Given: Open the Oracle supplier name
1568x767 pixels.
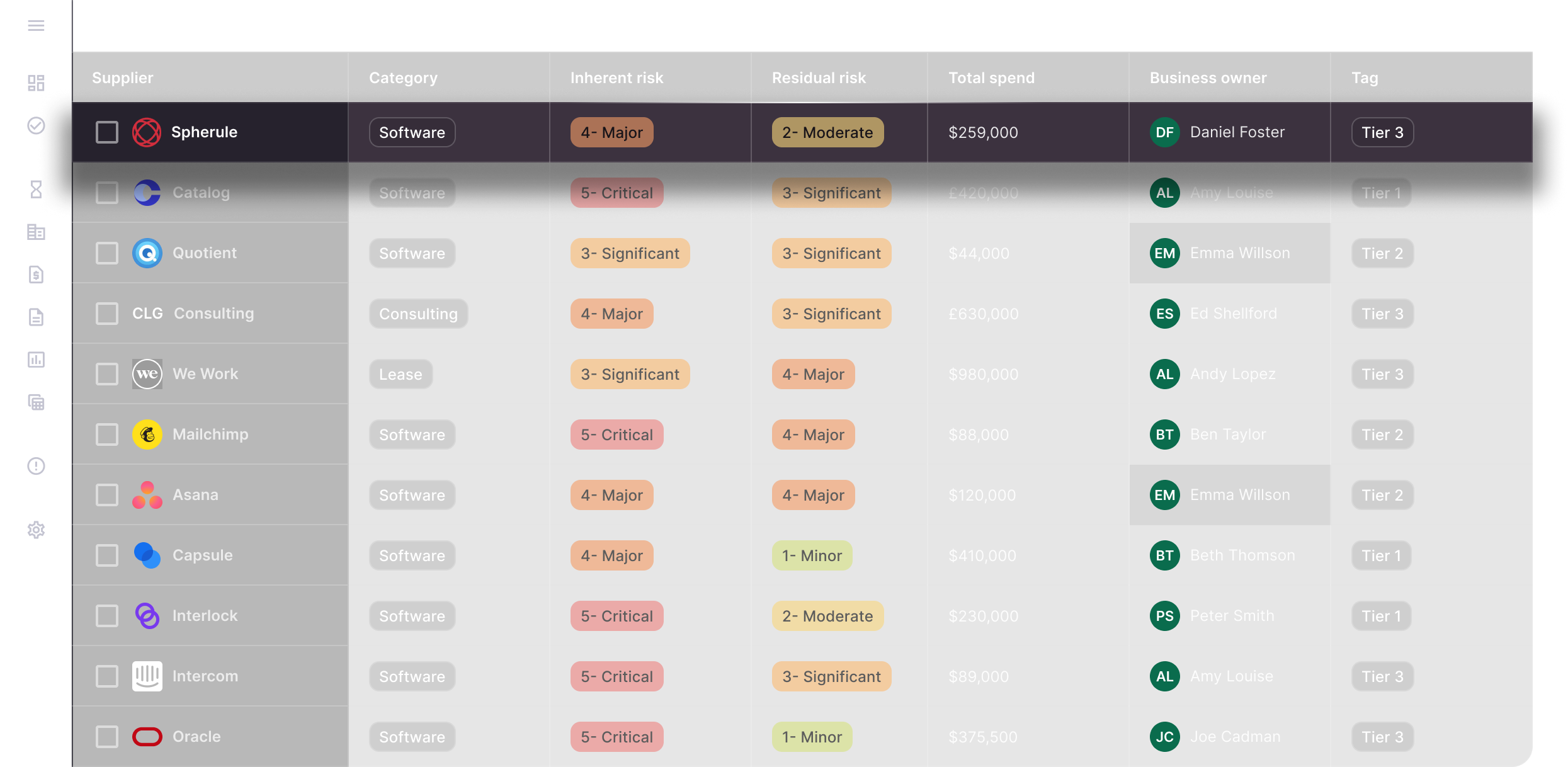Looking at the screenshot, I should (x=196, y=737).
